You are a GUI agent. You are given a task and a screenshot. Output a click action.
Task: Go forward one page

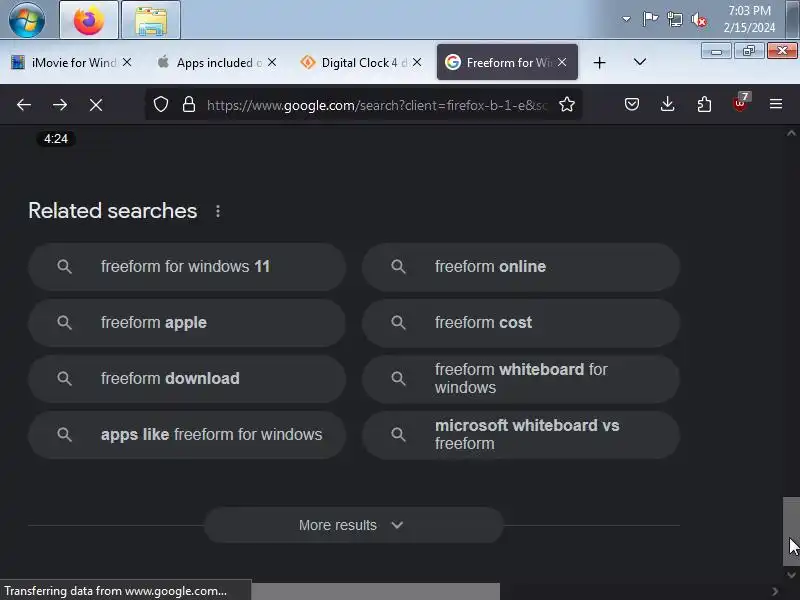coord(60,105)
